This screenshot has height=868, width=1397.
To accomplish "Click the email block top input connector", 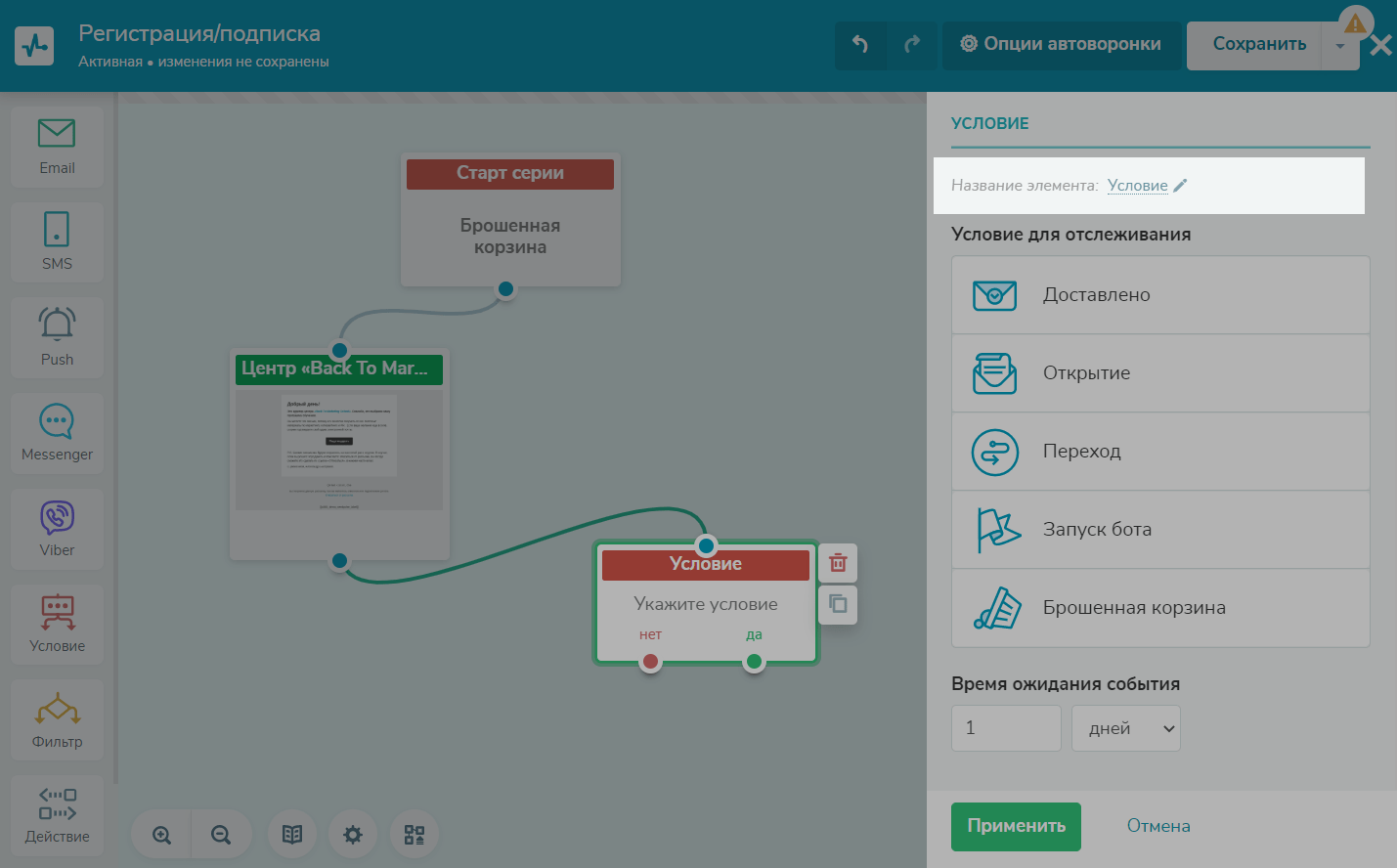I will click(339, 350).
